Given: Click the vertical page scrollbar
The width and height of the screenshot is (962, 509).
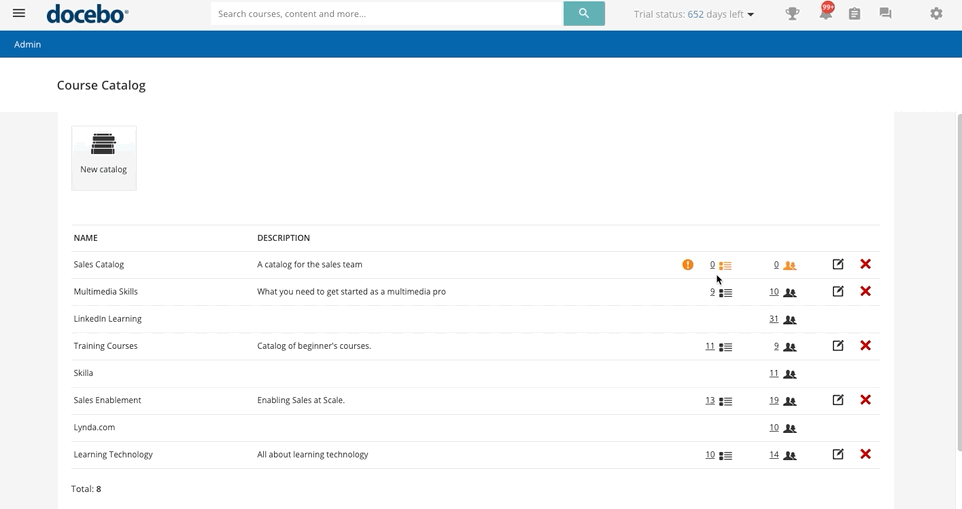Looking at the screenshot, I should [x=959, y=282].
